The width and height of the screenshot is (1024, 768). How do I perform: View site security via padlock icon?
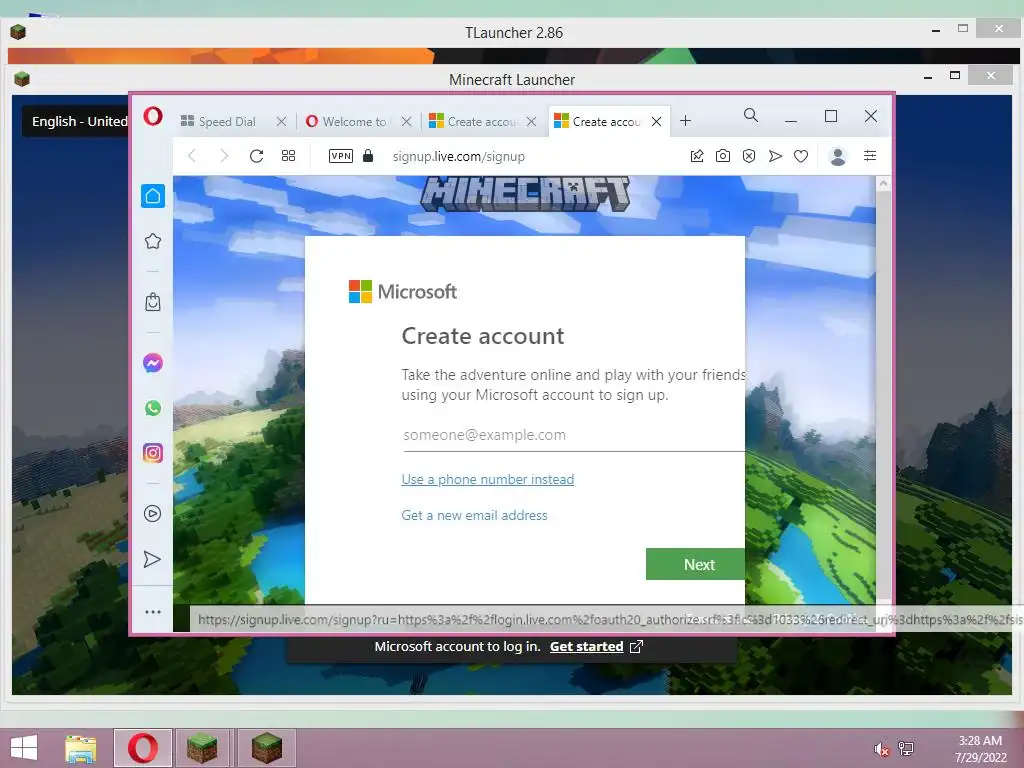(x=368, y=156)
